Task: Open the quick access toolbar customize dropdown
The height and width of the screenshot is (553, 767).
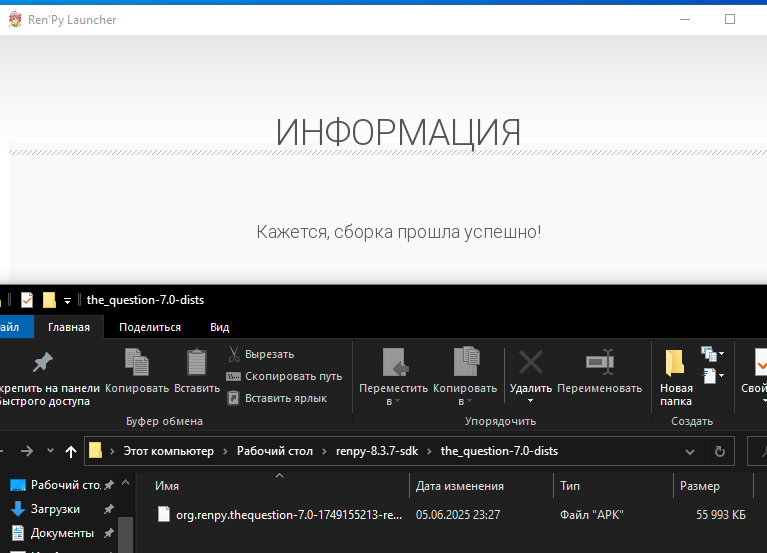Action: (x=68, y=300)
